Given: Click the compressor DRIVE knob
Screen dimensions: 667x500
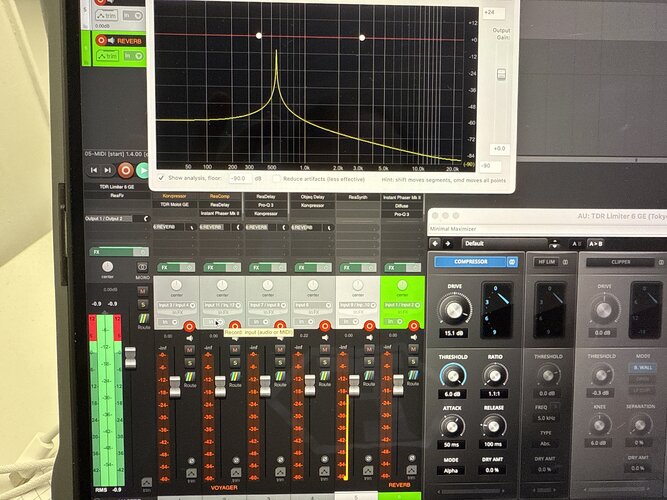Looking at the screenshot, I should tap(454, 309).
